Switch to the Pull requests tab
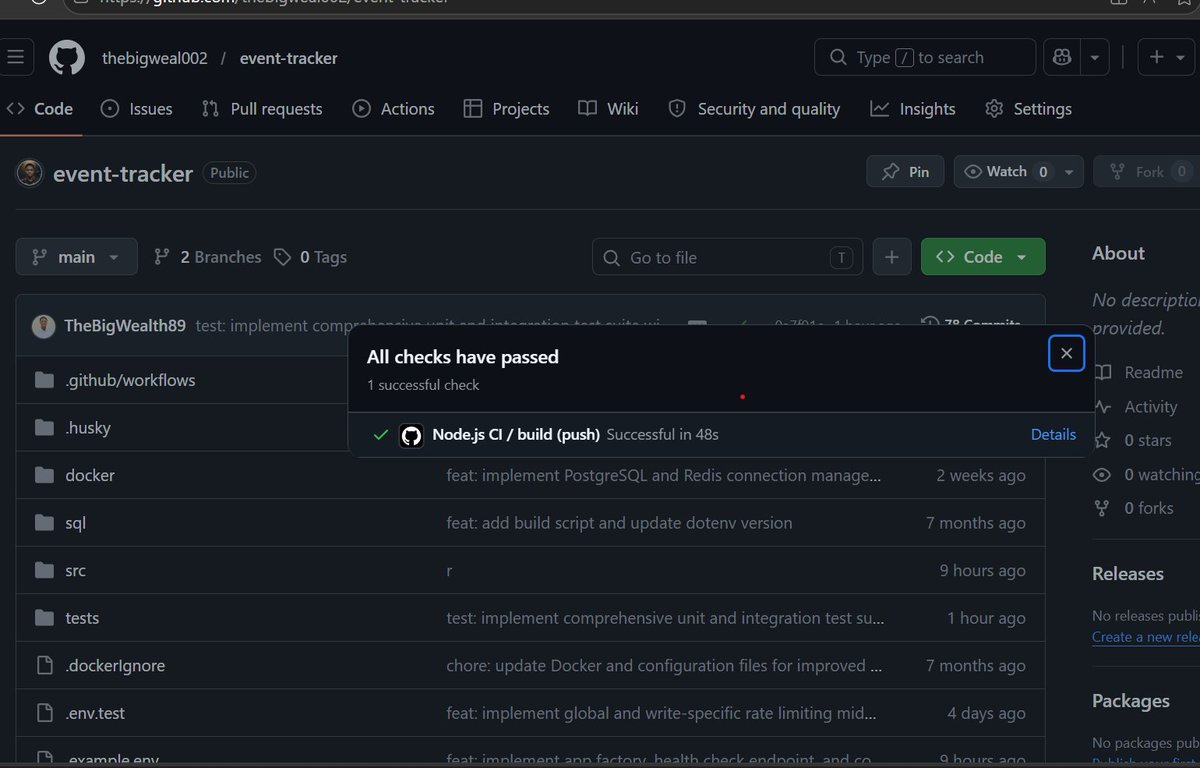Image resolution: width=1200 pixels, height=768 pixels. tap(262, 109)
